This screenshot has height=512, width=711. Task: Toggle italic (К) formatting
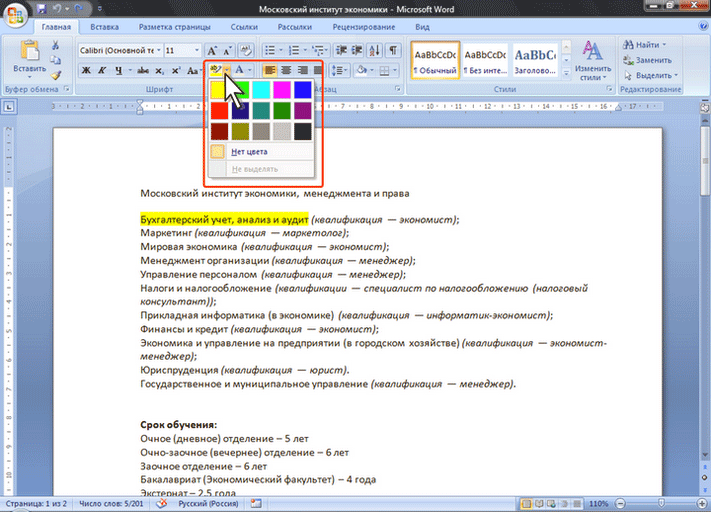tap(102, 71)
